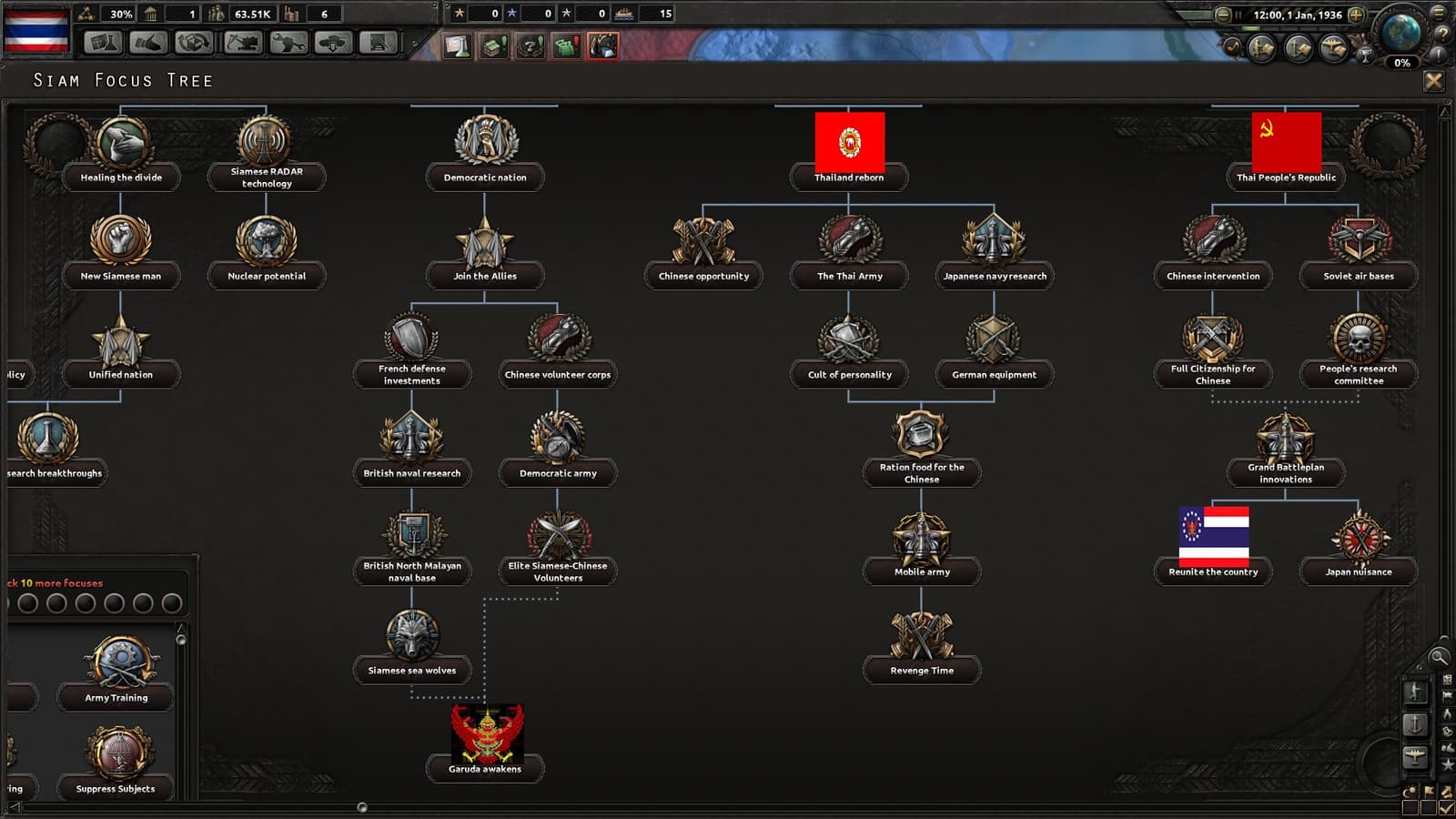Image resolution: width=1456 pixels, height=819 pixels.
Task: Toggle naval units visibility (anchor icon)
Action: (x=1414, y=724)
